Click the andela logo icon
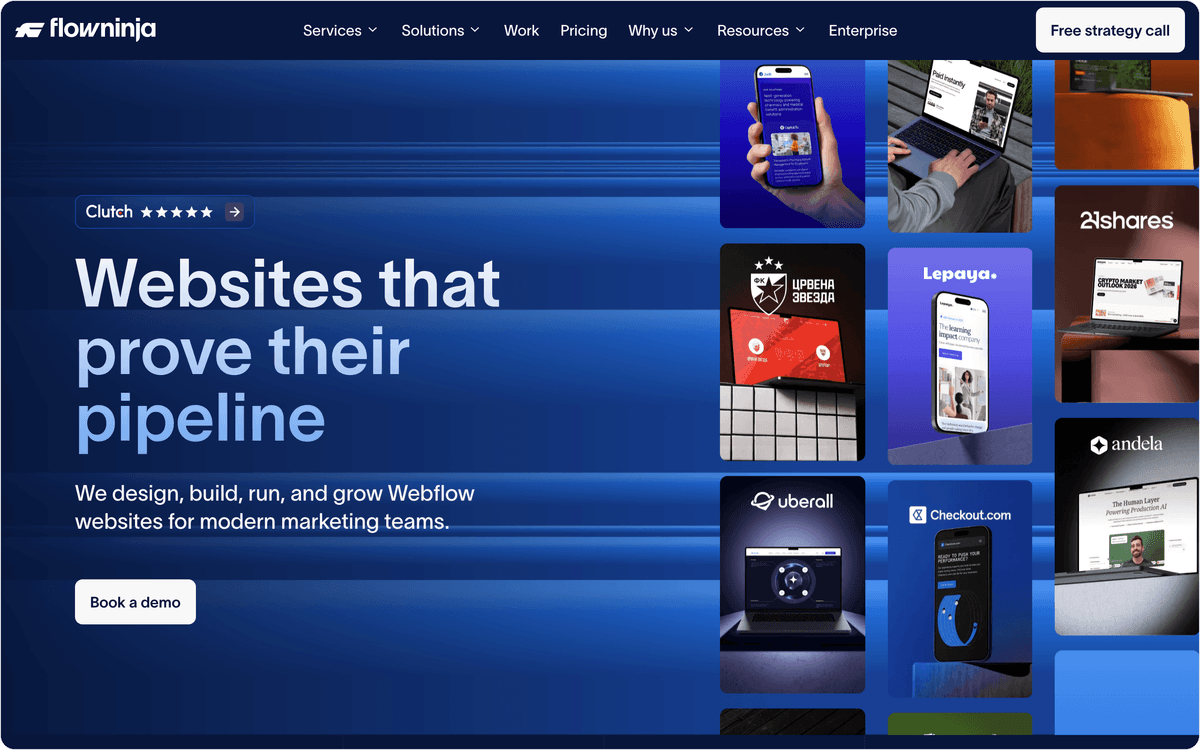 pyautogui.click(x=1099, y=445)
